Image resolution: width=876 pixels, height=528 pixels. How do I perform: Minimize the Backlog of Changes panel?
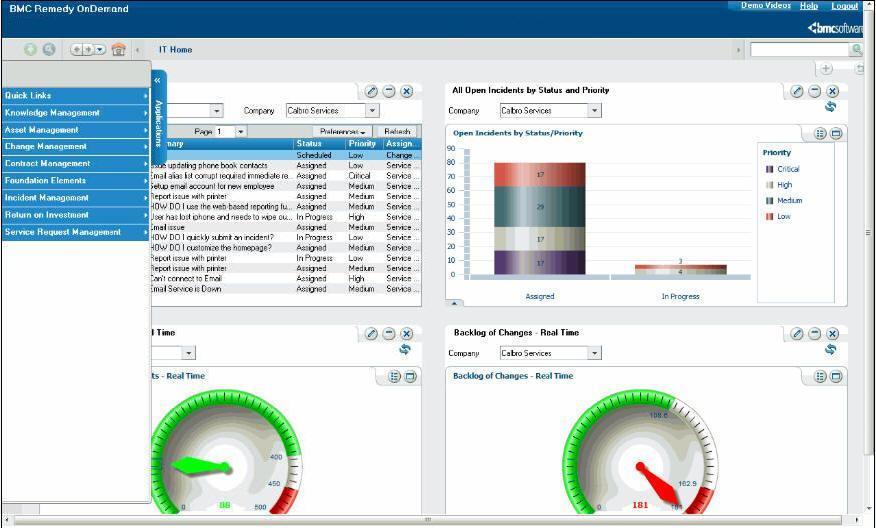(x=815, y=334)
